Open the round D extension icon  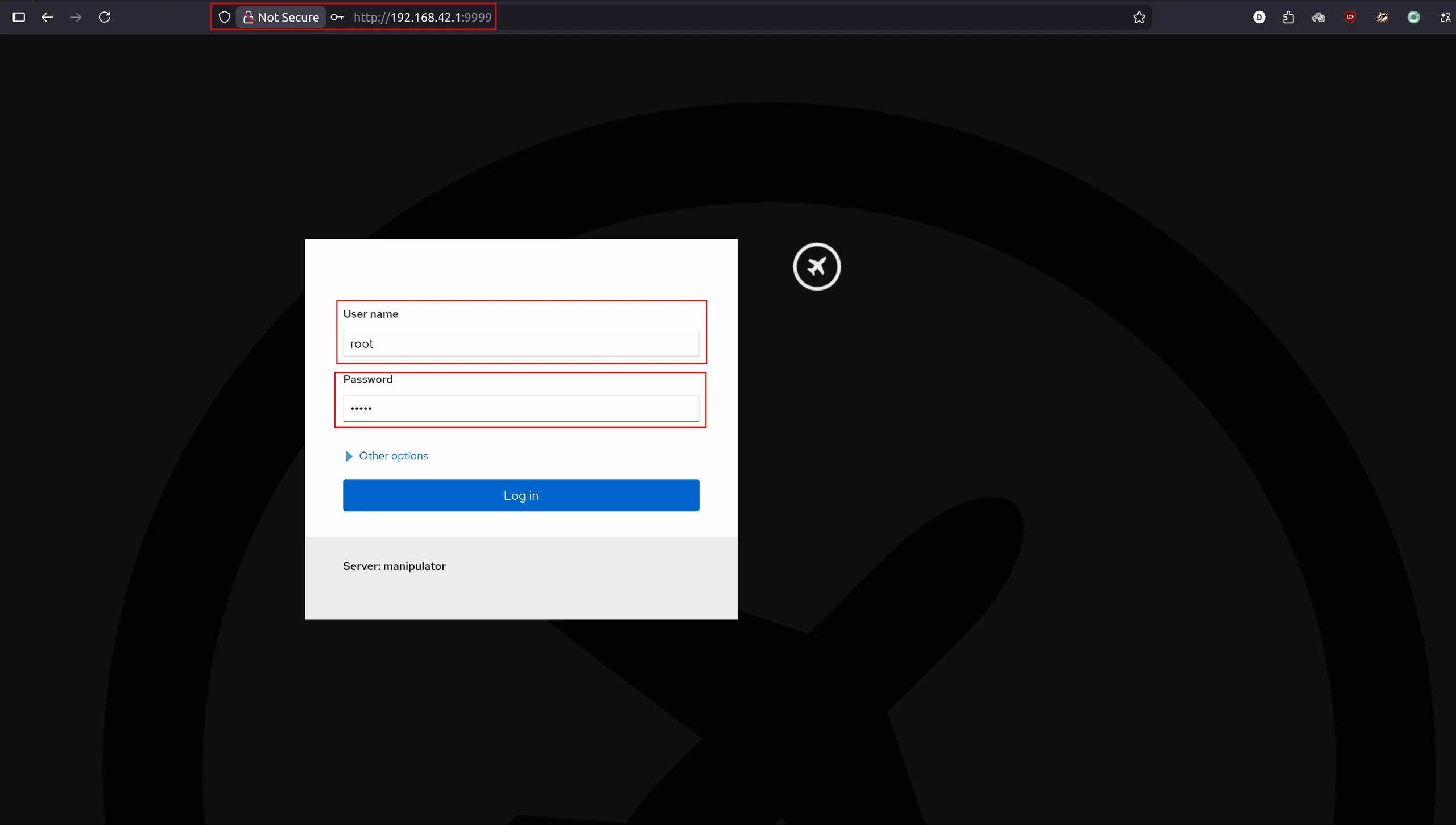pyautogui.click(x=1259, y=17)
